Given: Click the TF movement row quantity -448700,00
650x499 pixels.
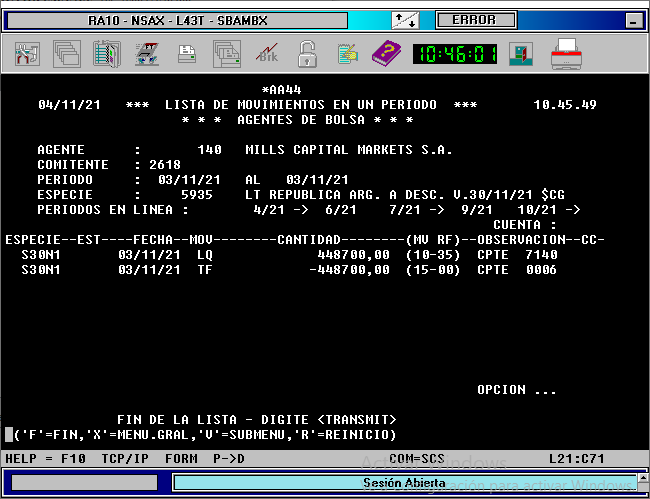Looking at the screenshot, I should click(x=349, y=270).
